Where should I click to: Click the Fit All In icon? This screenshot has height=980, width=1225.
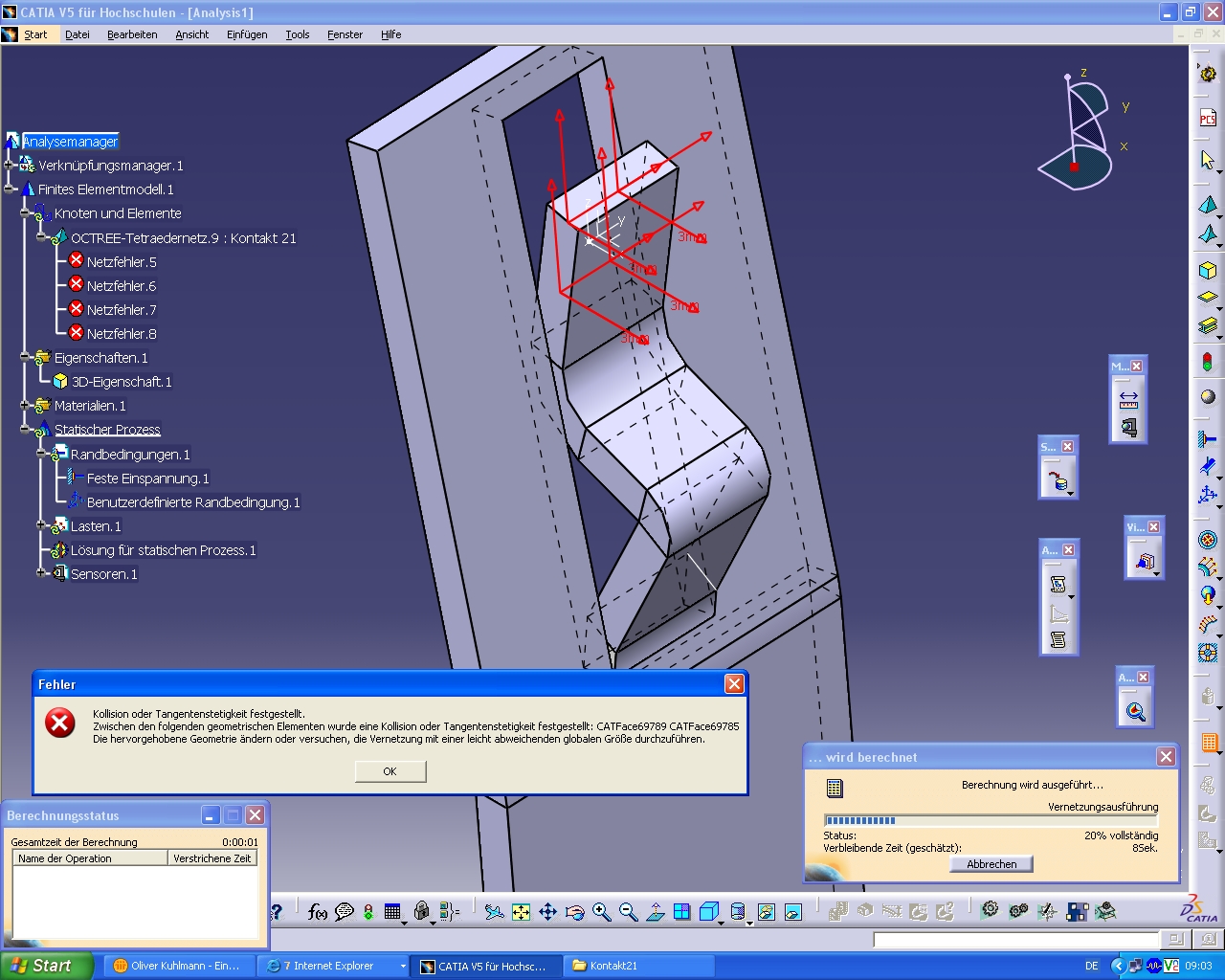521,912
